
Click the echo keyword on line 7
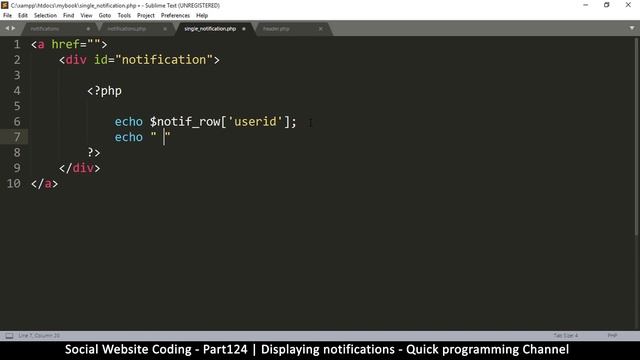(x=129, y=137)
